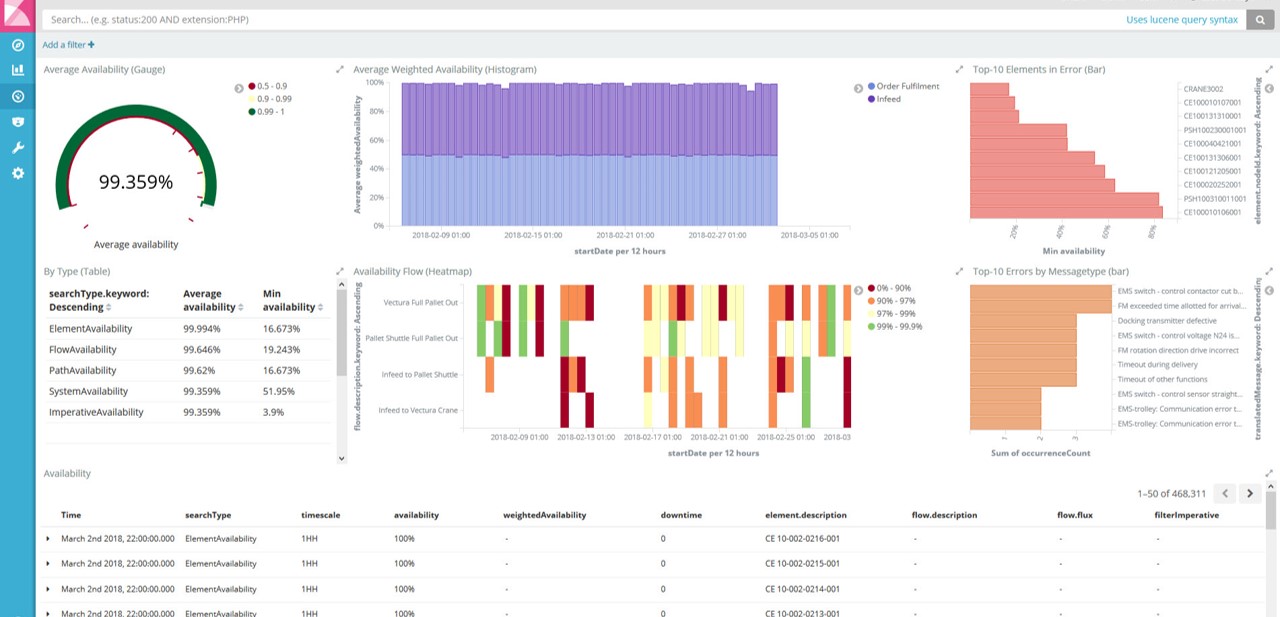
Task: Click 0.9 - 0.99 legend color swatch
Action: 252,99
